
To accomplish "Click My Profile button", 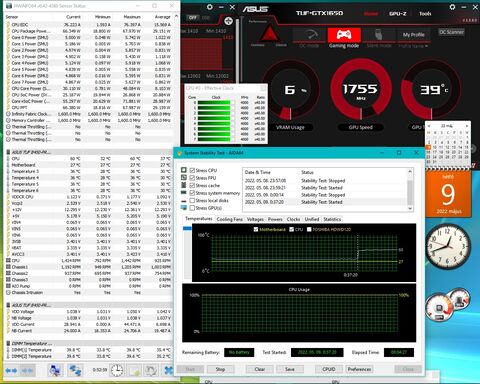I will pyautogui.click(x=413, y=35).
